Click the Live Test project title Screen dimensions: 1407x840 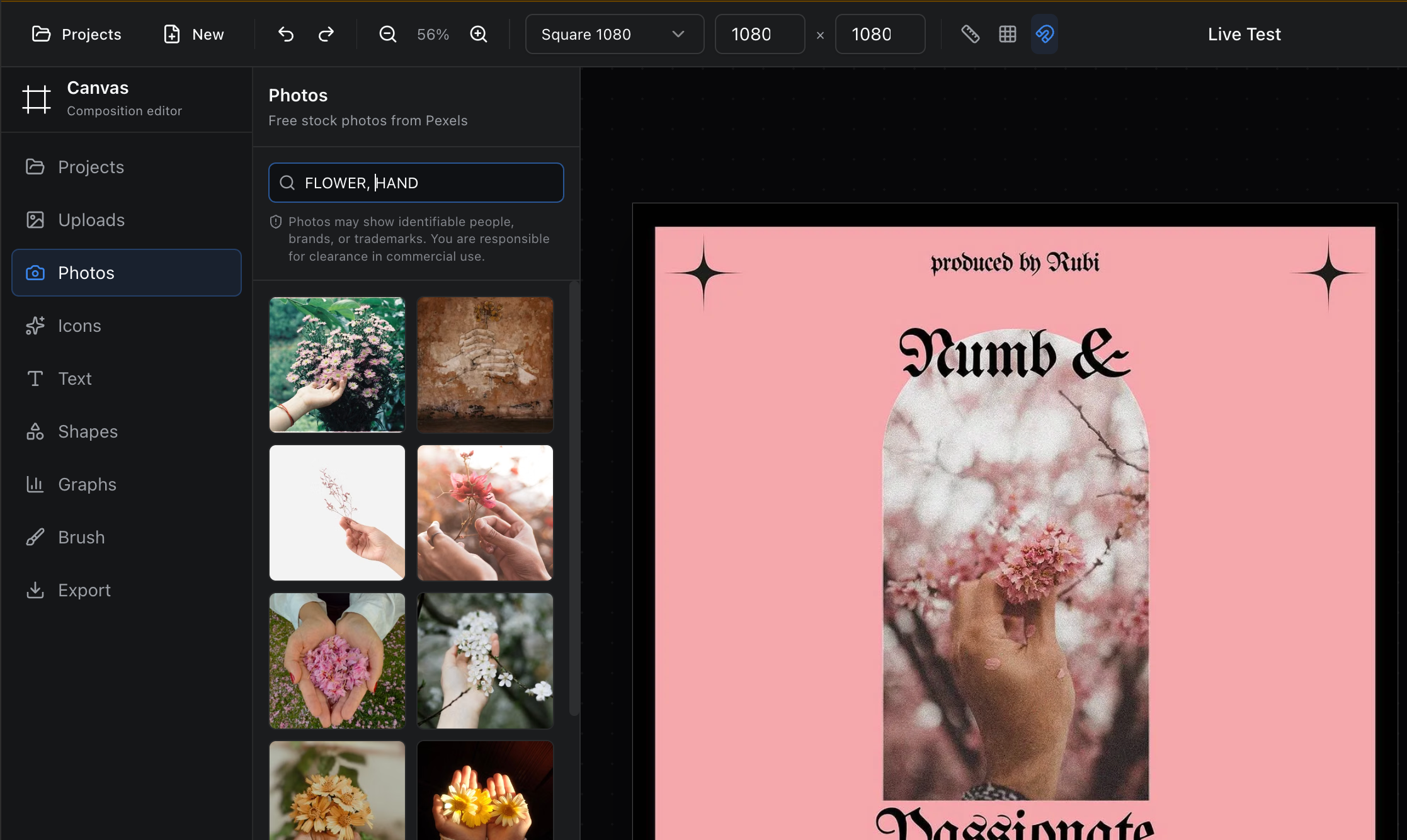click(1244, 34)
